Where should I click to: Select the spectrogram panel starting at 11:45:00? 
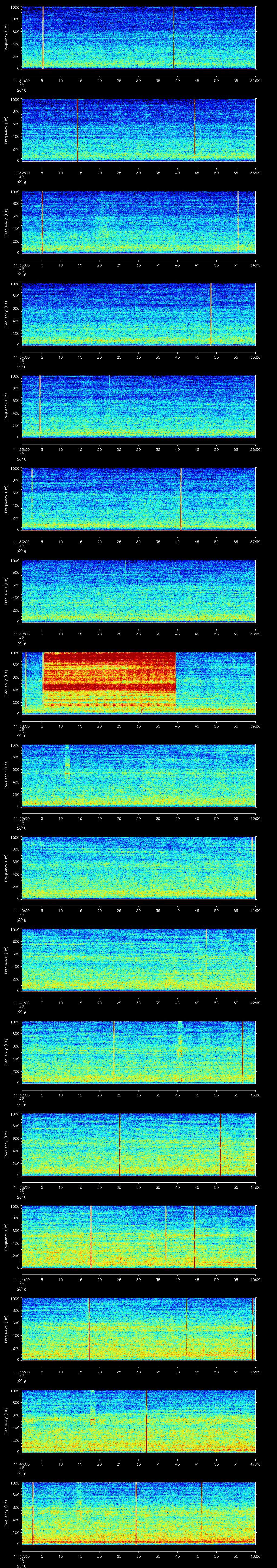click(138, 1328)
